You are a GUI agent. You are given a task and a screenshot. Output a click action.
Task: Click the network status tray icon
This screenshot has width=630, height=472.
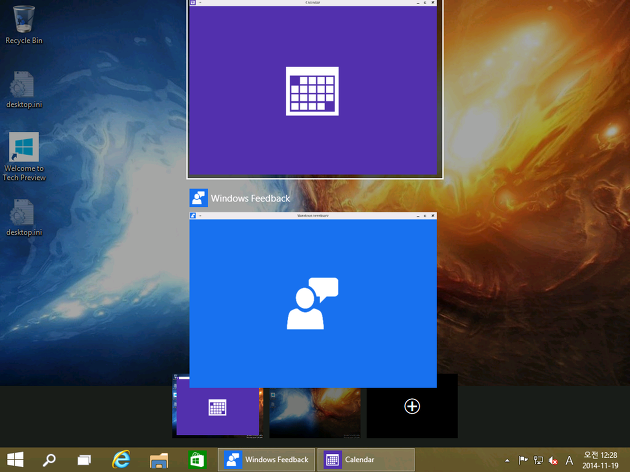(x=538, y=460)
